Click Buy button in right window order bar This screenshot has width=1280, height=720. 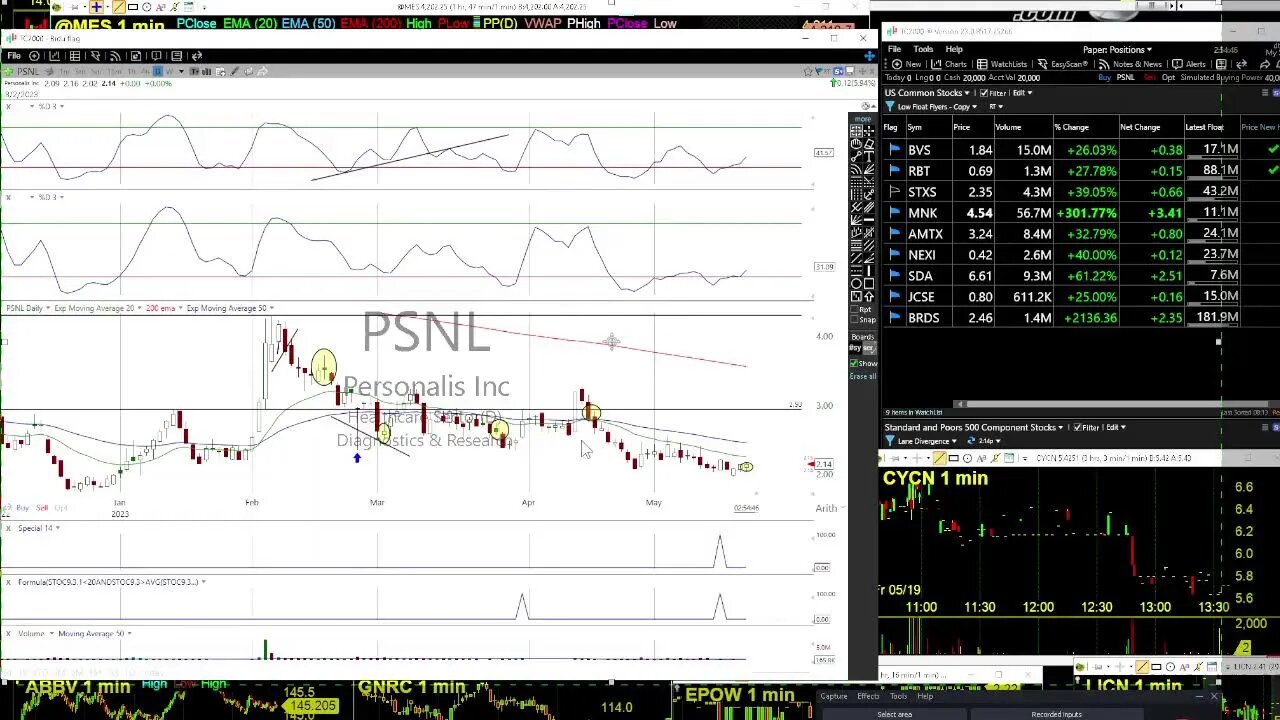(x=1104, y=77)
